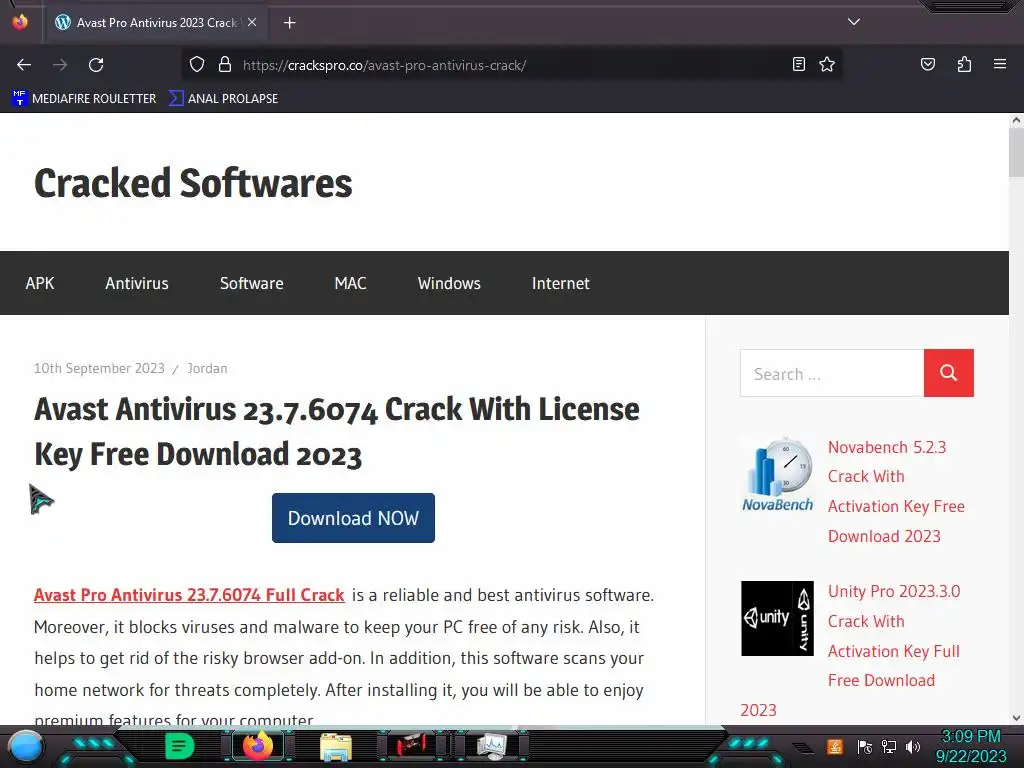The width and height of the screenshot is (1024, 768).
Task: Click the post date 10th September 2023
Action: click(x=99, y=368)
